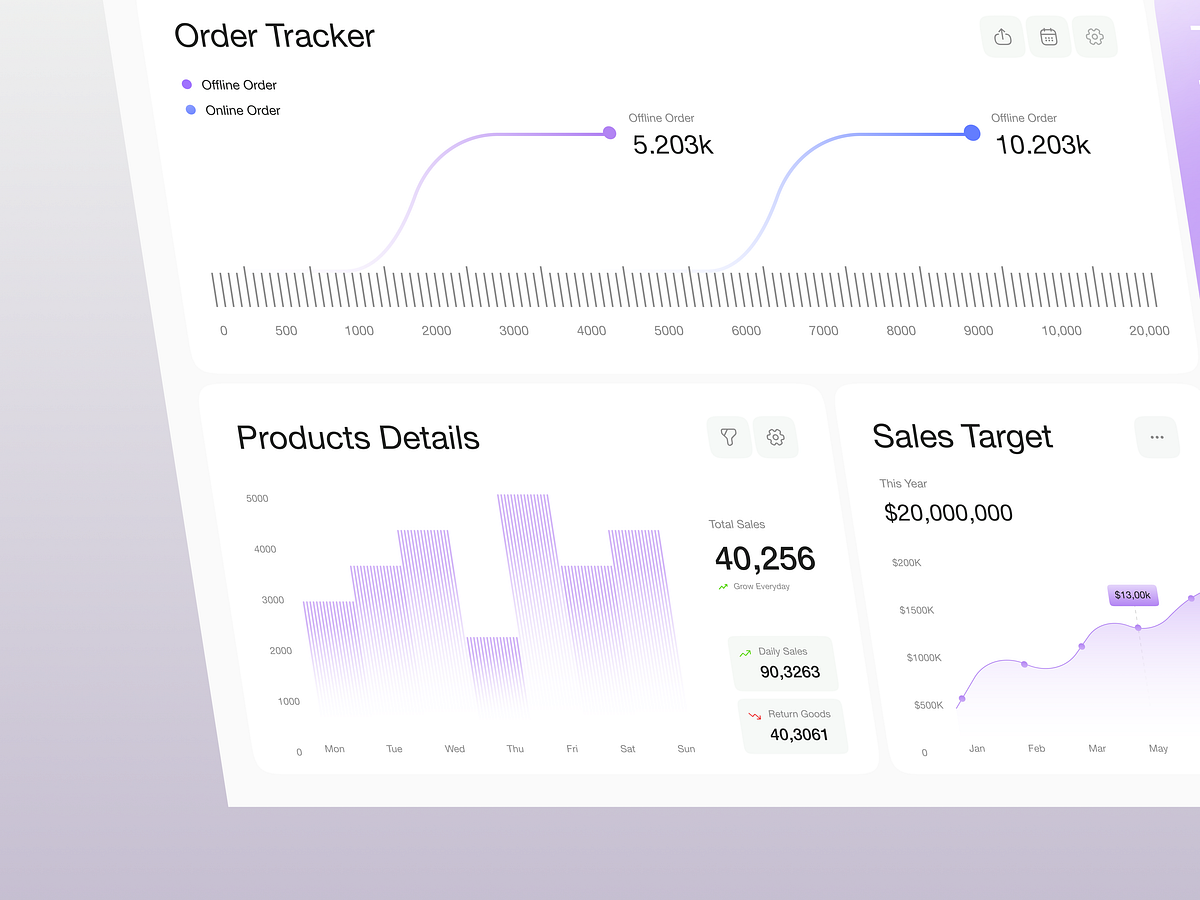Click the share/export icon on Order Tracker
The image size is (1200, 900).
(1003, 36)
